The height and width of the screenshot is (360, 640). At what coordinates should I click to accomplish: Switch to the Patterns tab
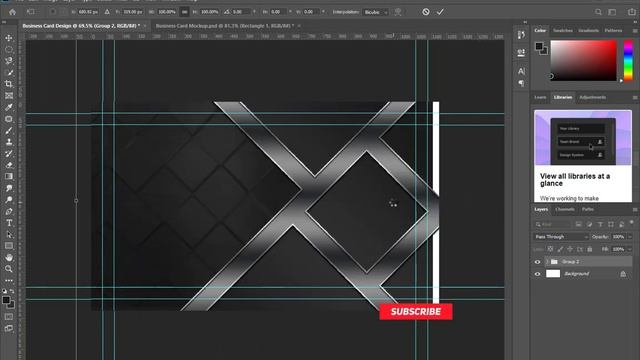pos(613,31)
